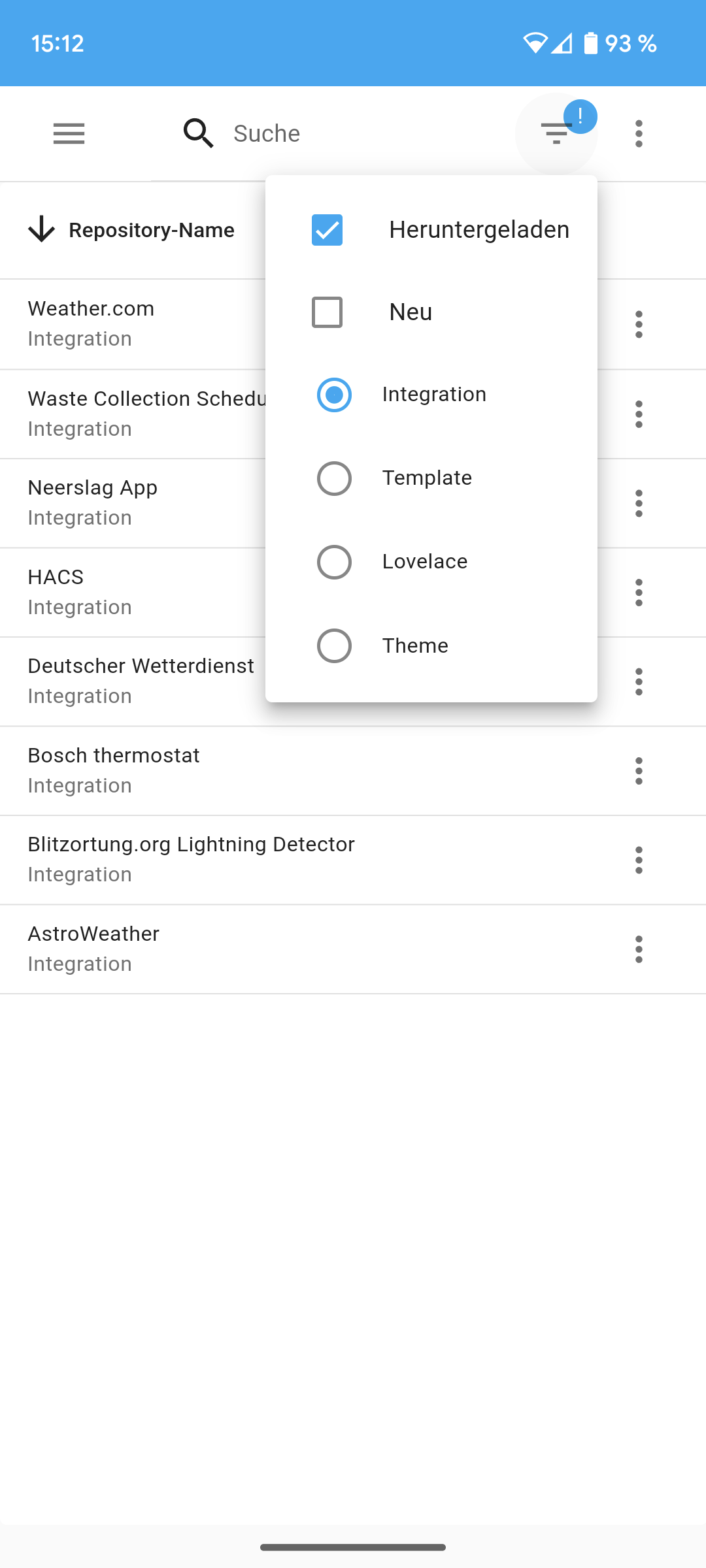Uncheck the Heruntergeladen checkbox
706x1568 pixels.
[x=327, y=230]
